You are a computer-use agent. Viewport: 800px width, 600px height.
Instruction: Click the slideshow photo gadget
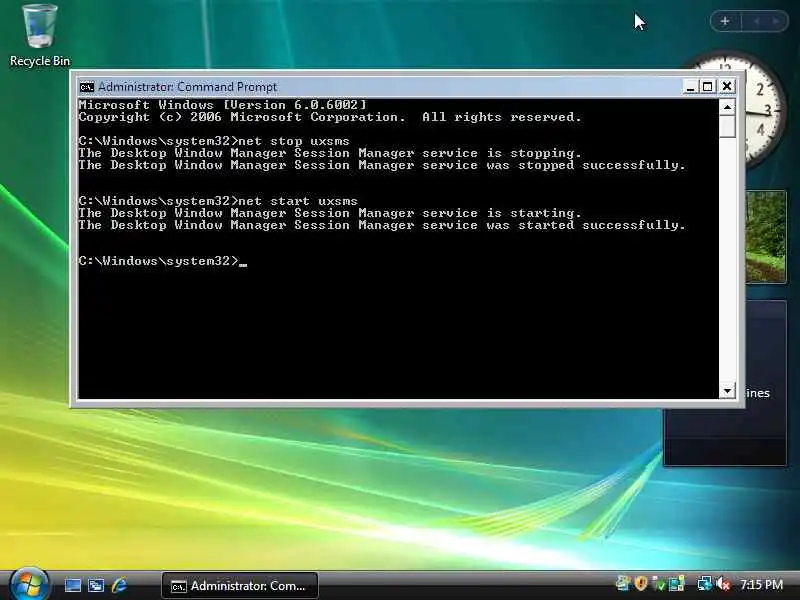pyautogui.click(x=765, y=237)
